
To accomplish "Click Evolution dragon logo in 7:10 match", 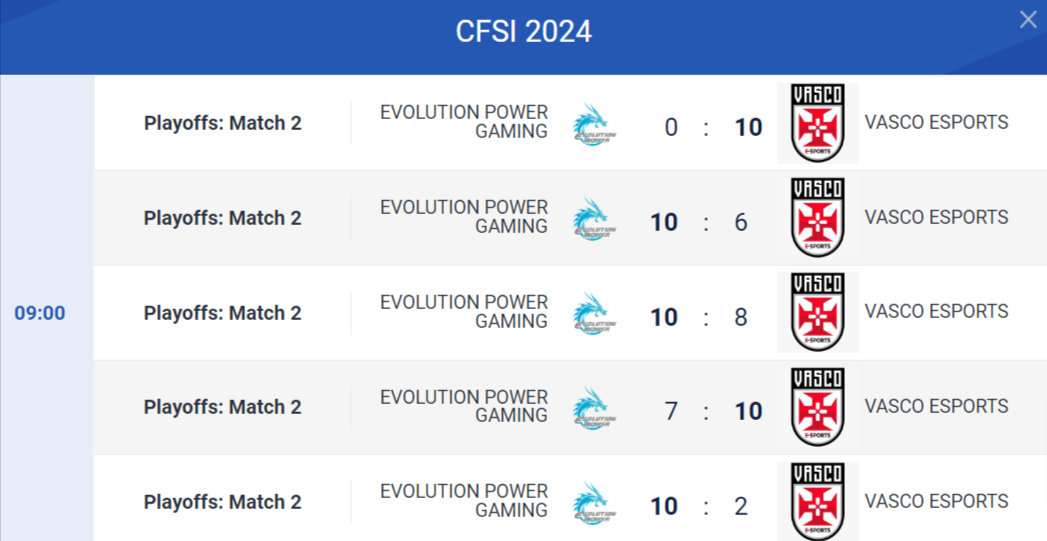I will (x=593, y=409).
